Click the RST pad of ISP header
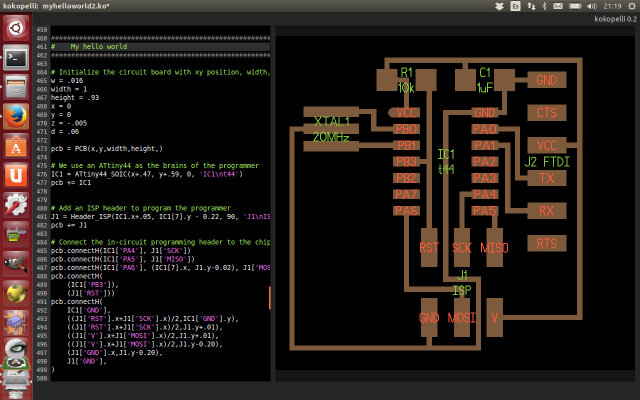640x400 pixels. click(429, 247)
